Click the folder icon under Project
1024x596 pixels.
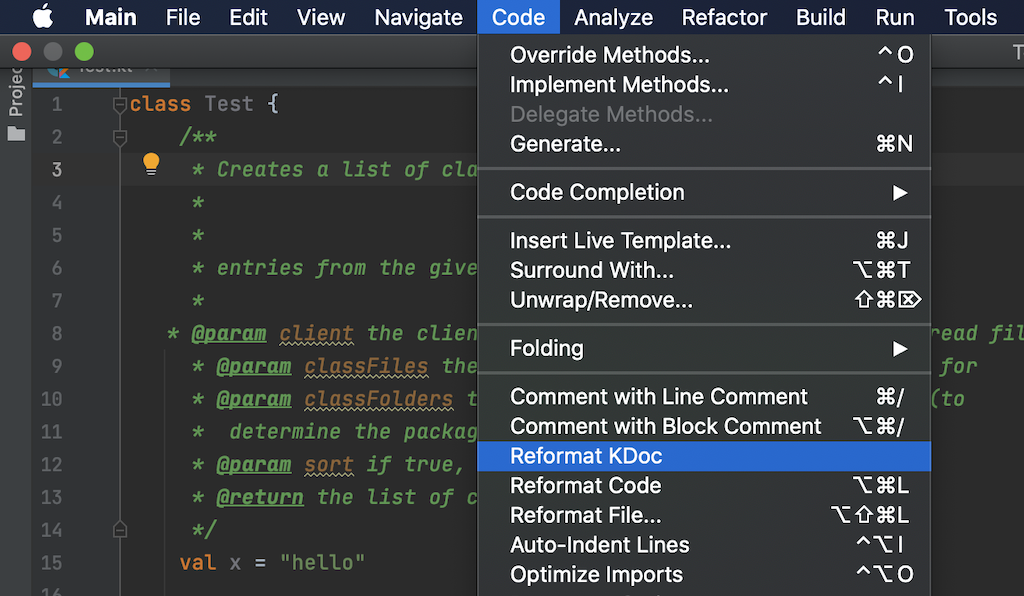(16, 132)
